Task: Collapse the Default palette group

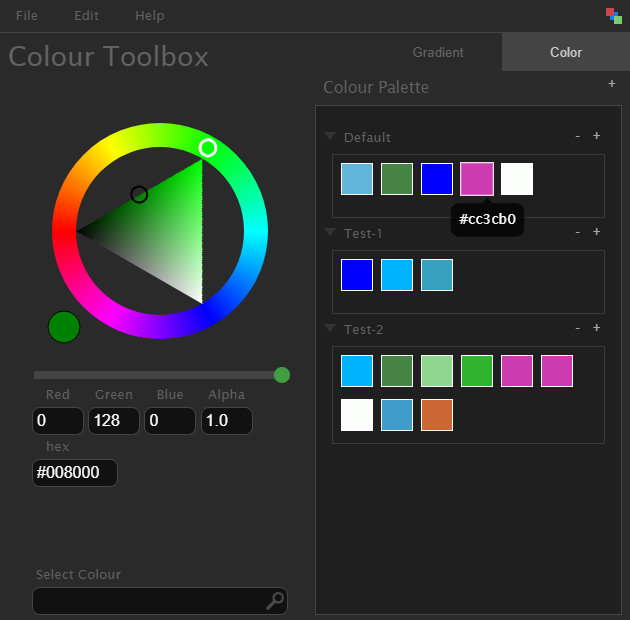Action: 330,137
